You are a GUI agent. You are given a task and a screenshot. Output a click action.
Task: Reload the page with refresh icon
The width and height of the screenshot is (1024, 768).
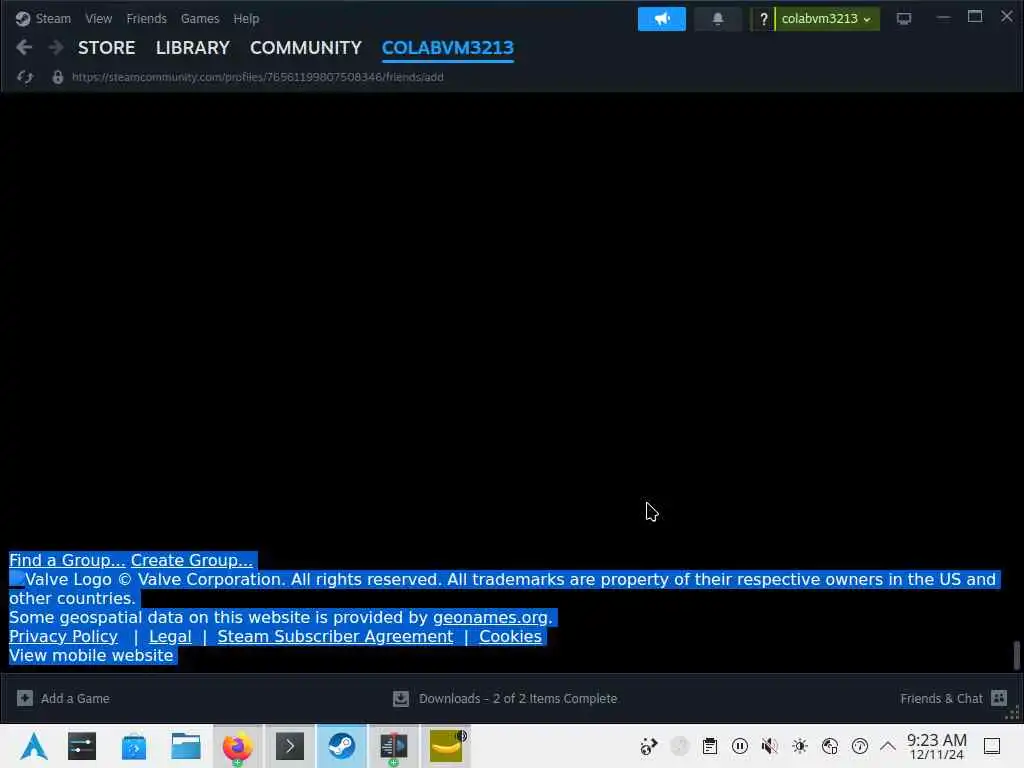click(25, 77)
